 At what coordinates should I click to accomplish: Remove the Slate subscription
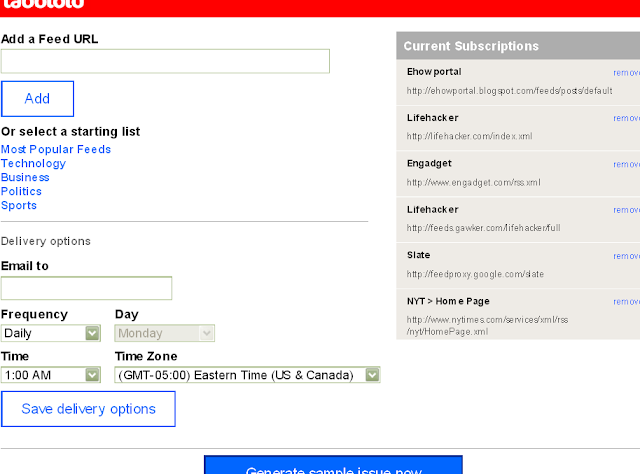tap(627, 256)
